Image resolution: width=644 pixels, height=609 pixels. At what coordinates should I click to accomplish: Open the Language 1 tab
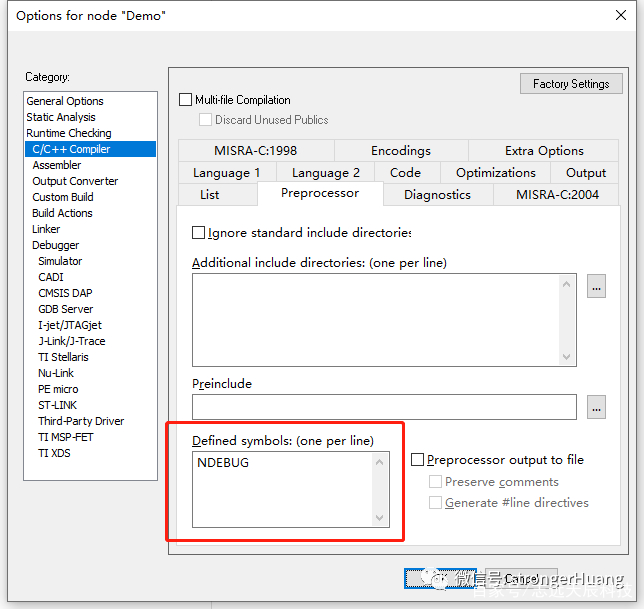[227, 172]
